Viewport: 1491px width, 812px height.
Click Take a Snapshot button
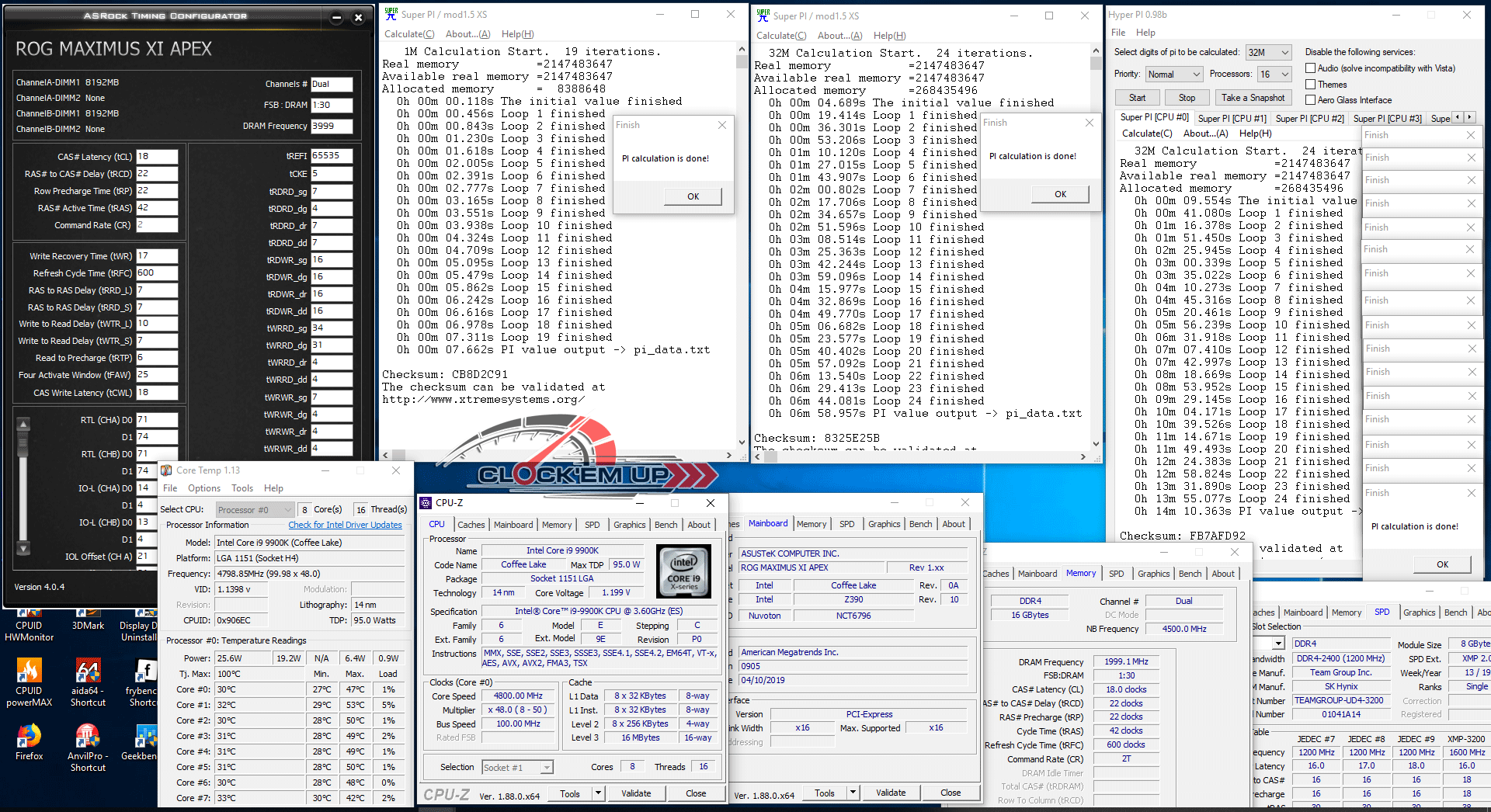tap(1253, 98)
